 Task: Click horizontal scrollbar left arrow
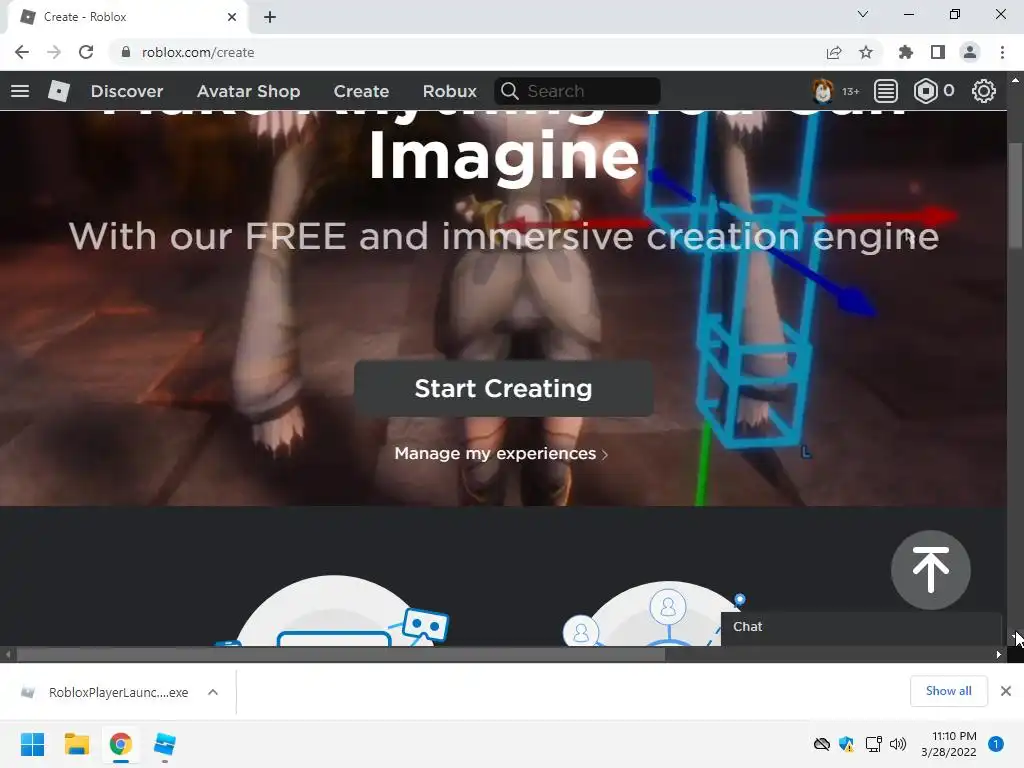[x=8, y=654]
